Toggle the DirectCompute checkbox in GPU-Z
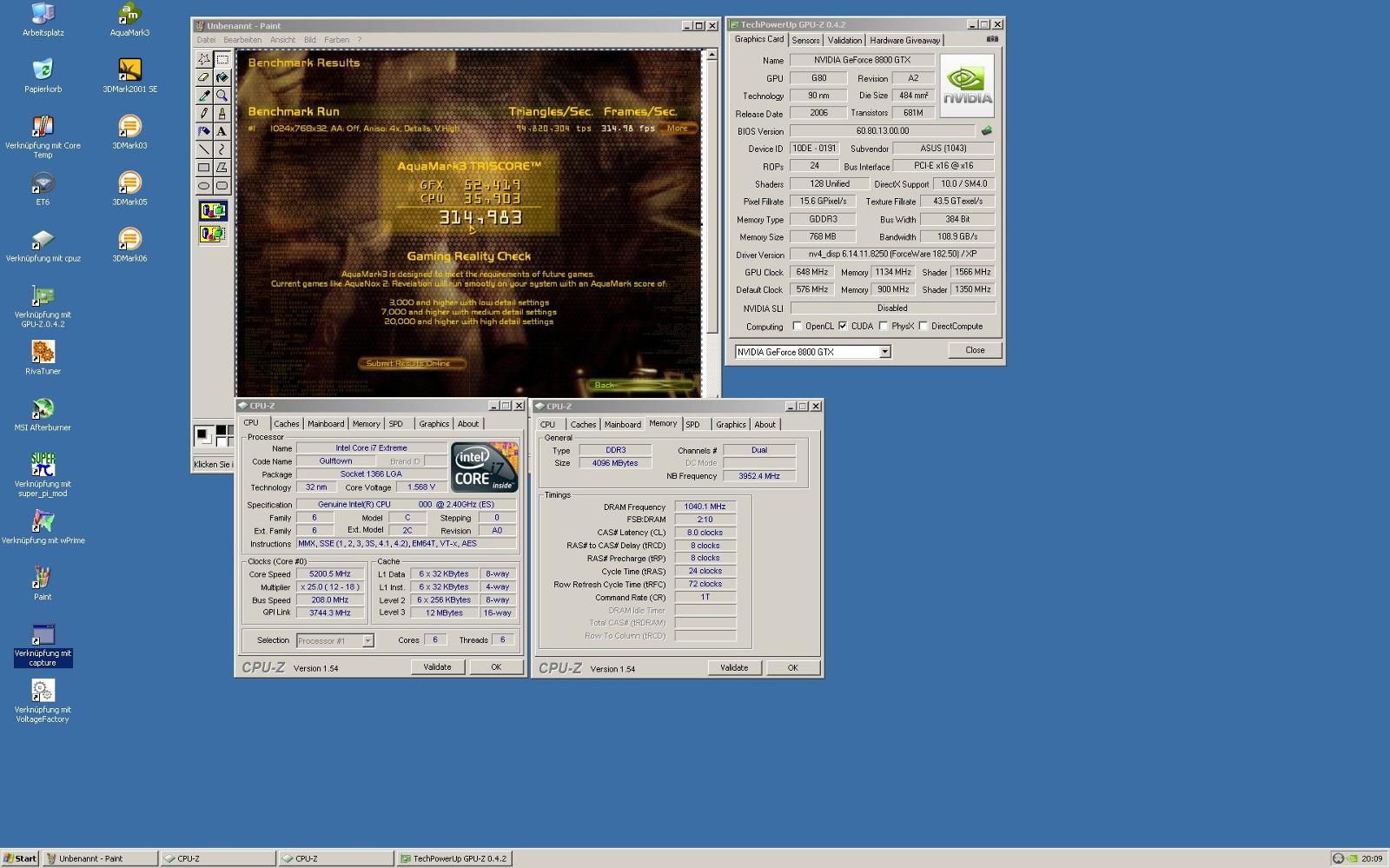Image resolution: width=1390 pixels, height=868 pixels. pos(923,327)
